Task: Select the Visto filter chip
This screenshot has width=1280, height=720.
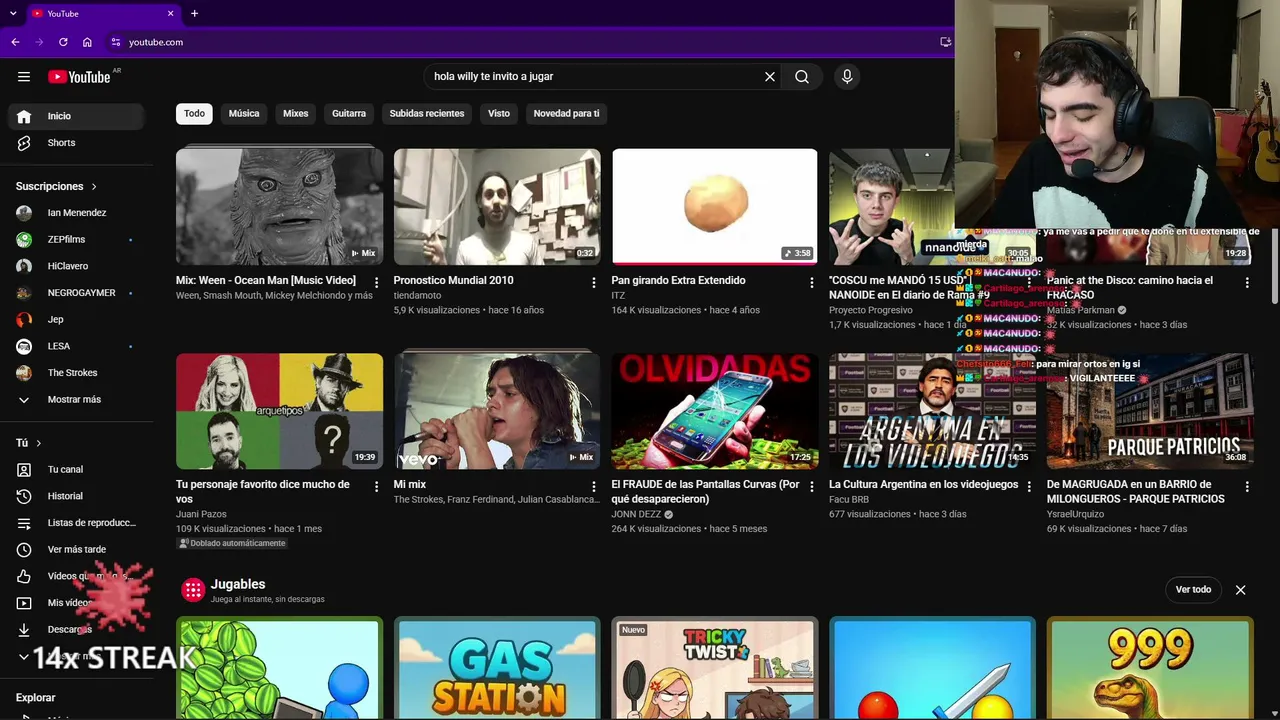Action: 499,114
